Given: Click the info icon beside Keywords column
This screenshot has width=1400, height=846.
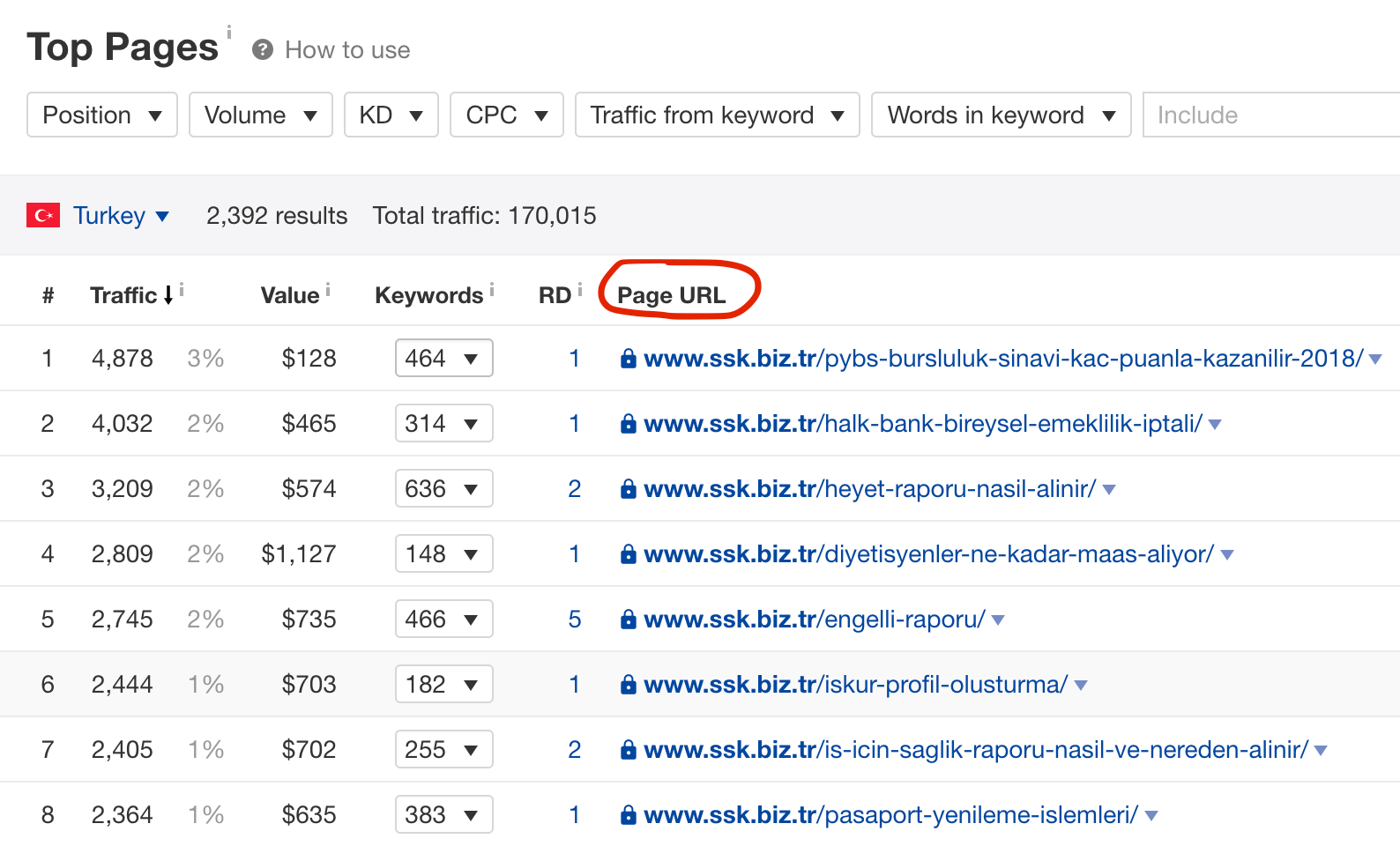Looking at the screenshot, I should click(492, 288).
